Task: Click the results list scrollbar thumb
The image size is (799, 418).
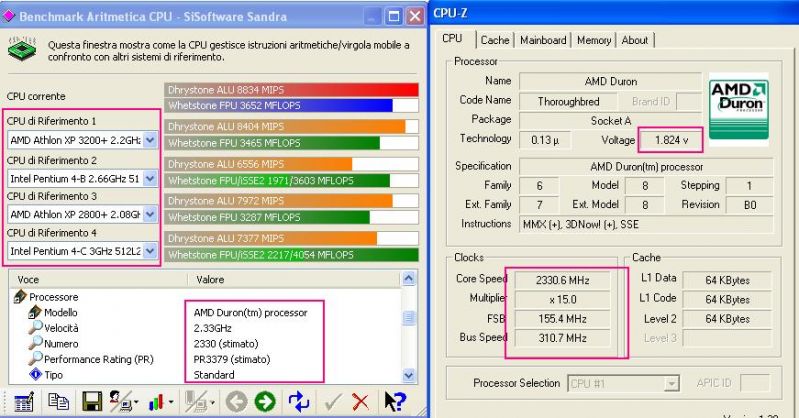Action: (409, 318)
